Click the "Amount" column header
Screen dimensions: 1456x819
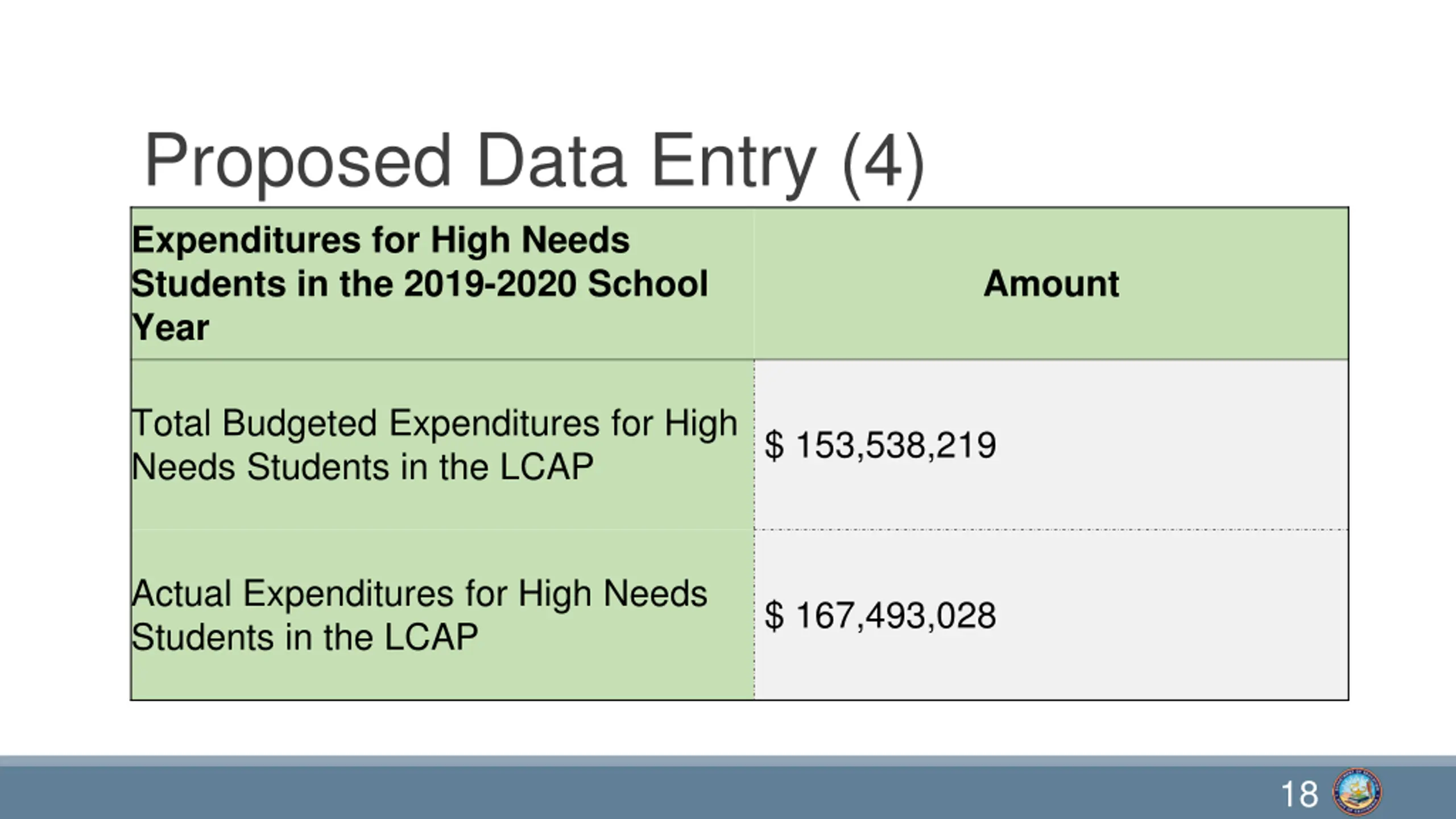coord(1051,283)
